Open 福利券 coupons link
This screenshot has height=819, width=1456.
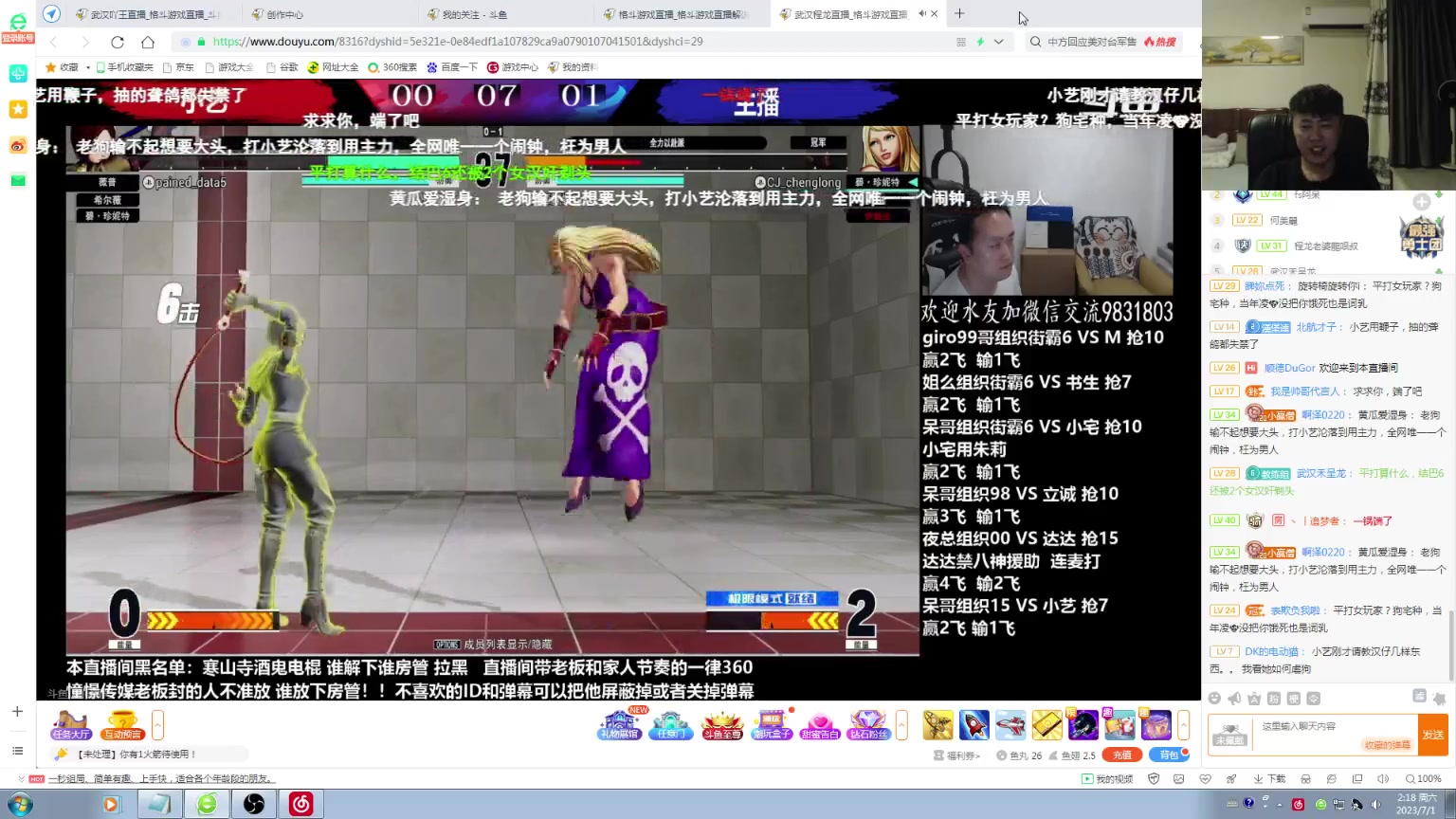click(x=956, y=755)
